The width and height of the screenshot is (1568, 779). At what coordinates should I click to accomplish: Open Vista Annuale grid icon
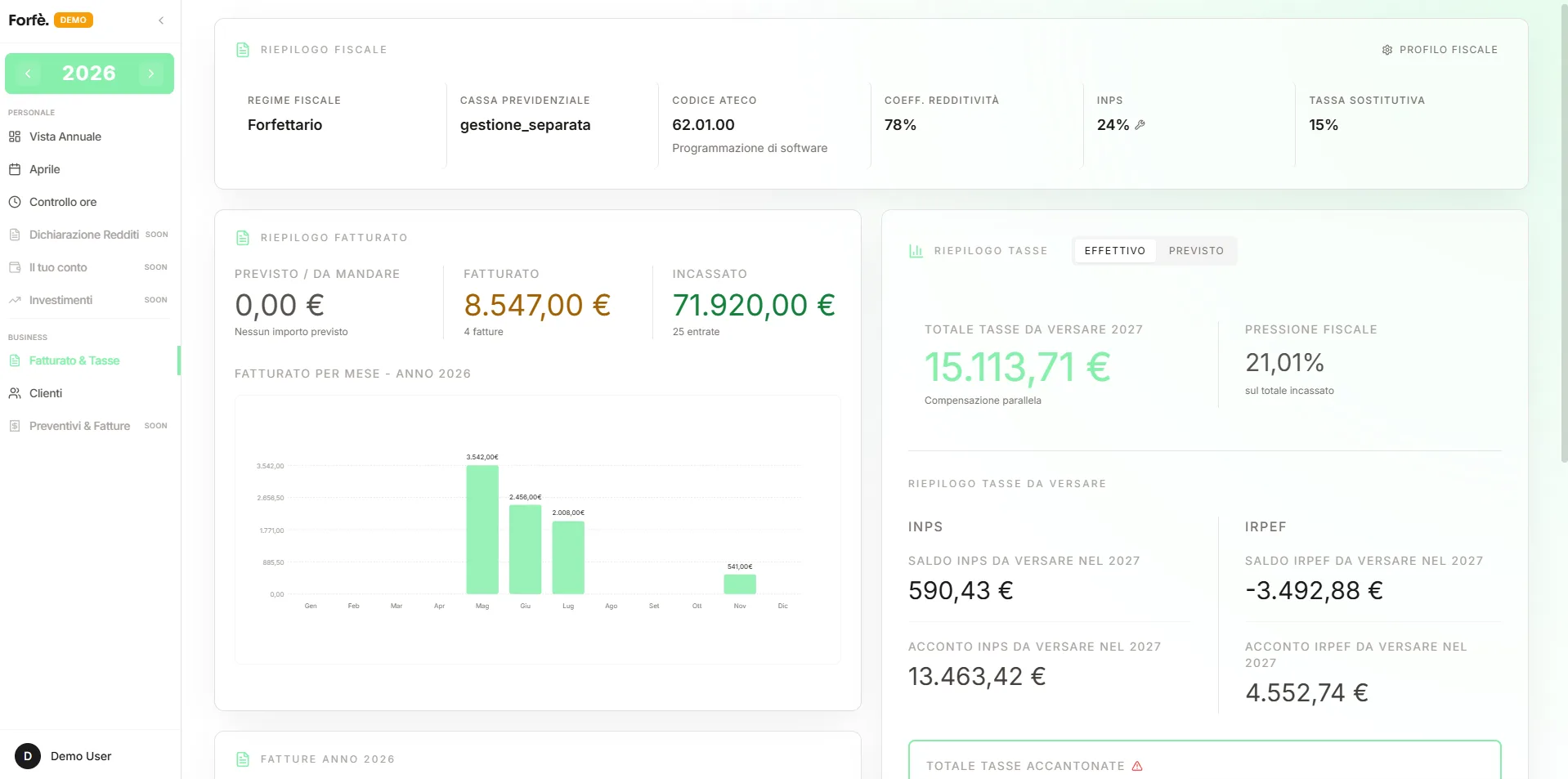pos(15,137)
